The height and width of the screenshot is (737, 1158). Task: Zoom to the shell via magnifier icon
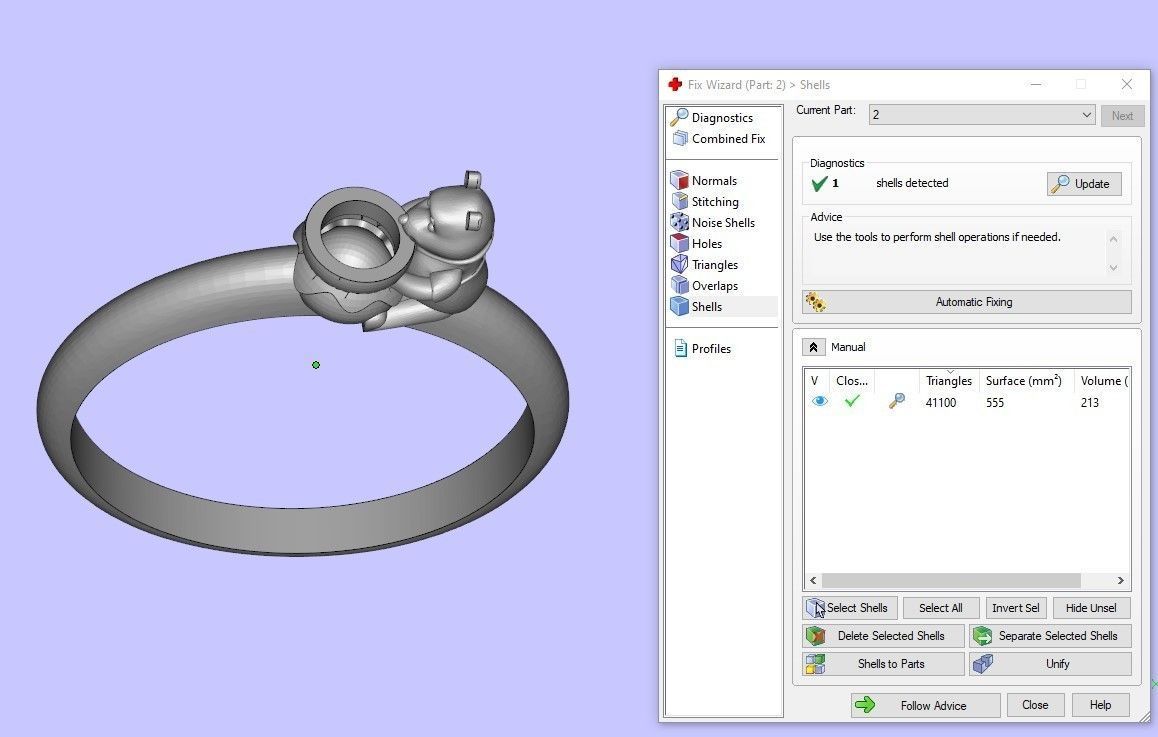897,401
